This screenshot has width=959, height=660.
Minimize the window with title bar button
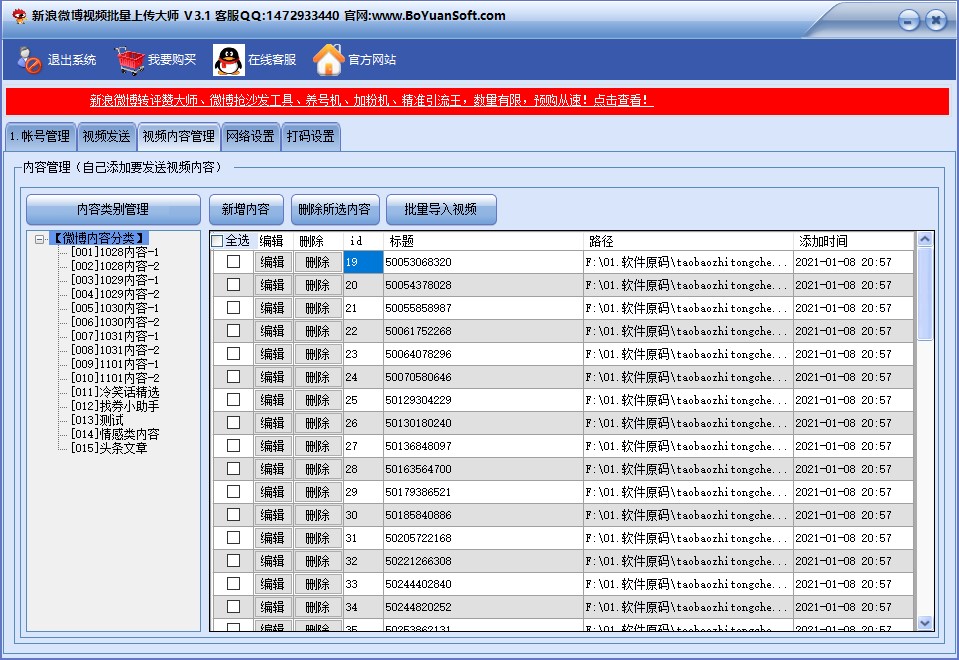(908, 21)
